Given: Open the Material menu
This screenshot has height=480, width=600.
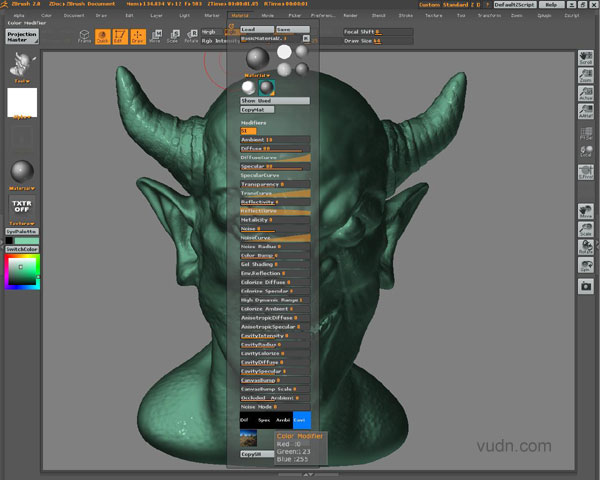Looking at the screenshot, I should 240,16.
